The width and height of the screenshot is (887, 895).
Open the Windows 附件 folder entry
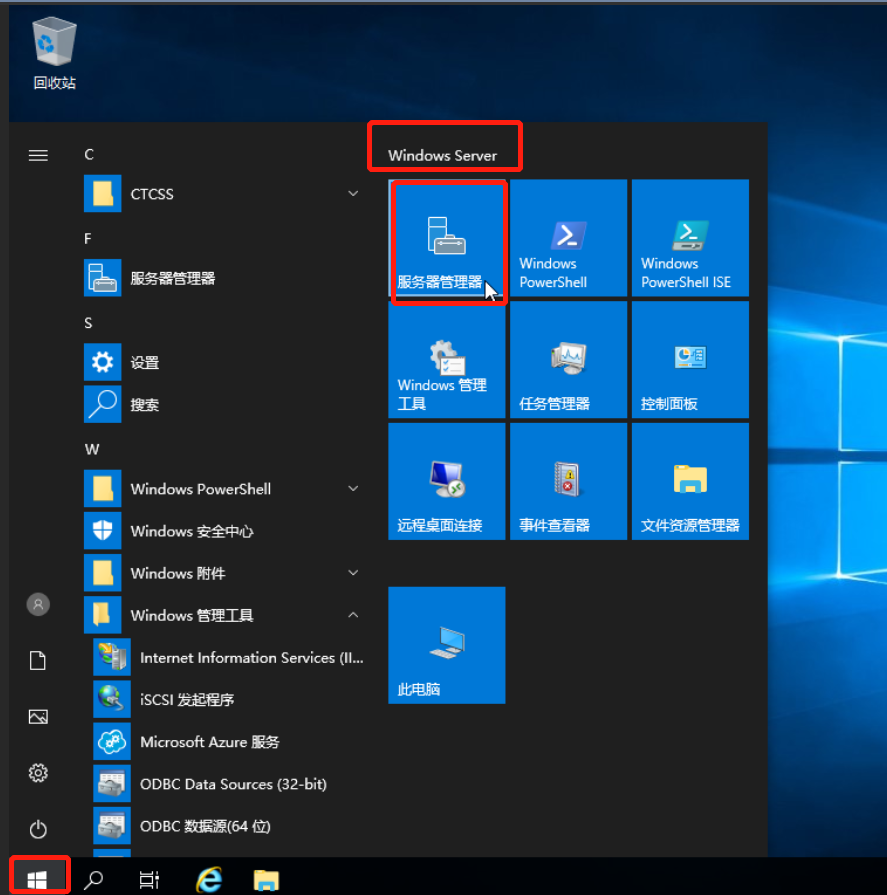(224, 573)
